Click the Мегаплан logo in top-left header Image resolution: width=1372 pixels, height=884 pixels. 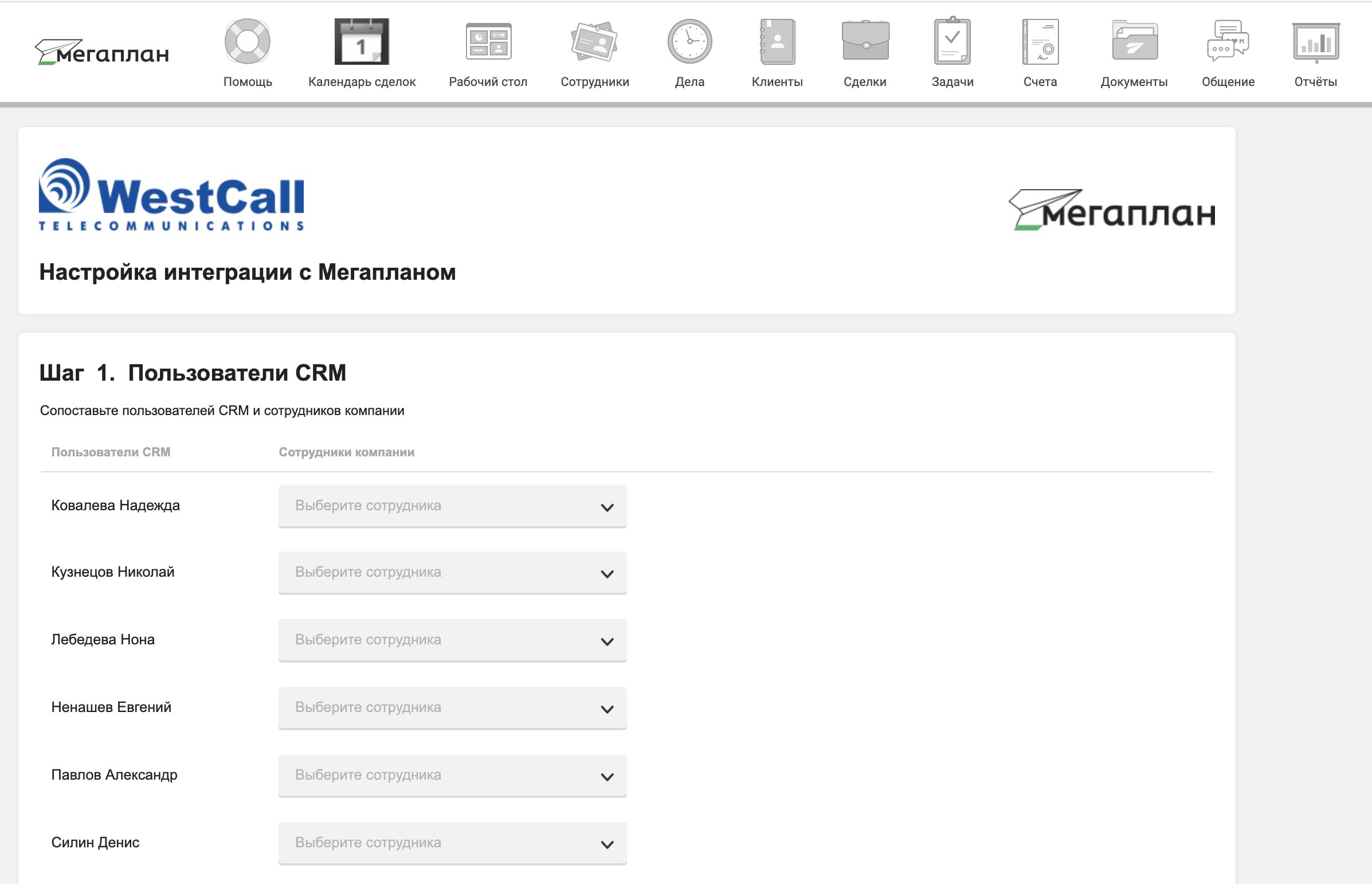pos(102,52)
